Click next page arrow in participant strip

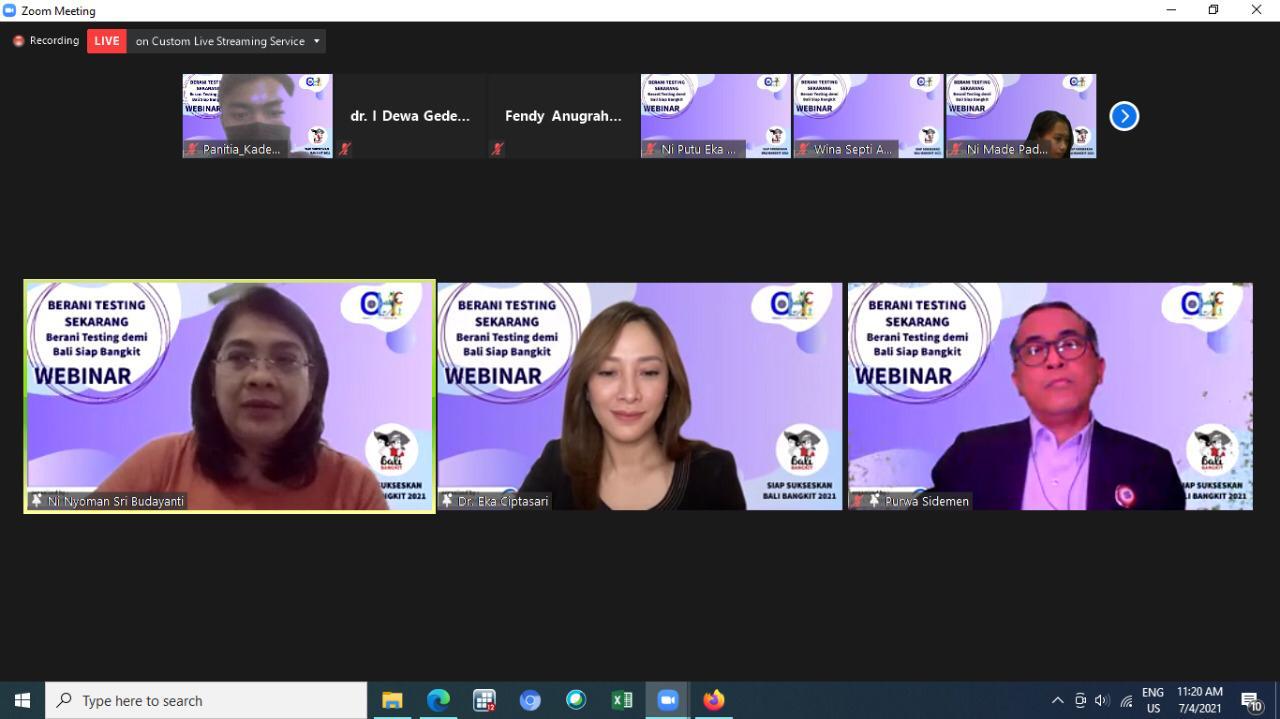[1124, 116]
